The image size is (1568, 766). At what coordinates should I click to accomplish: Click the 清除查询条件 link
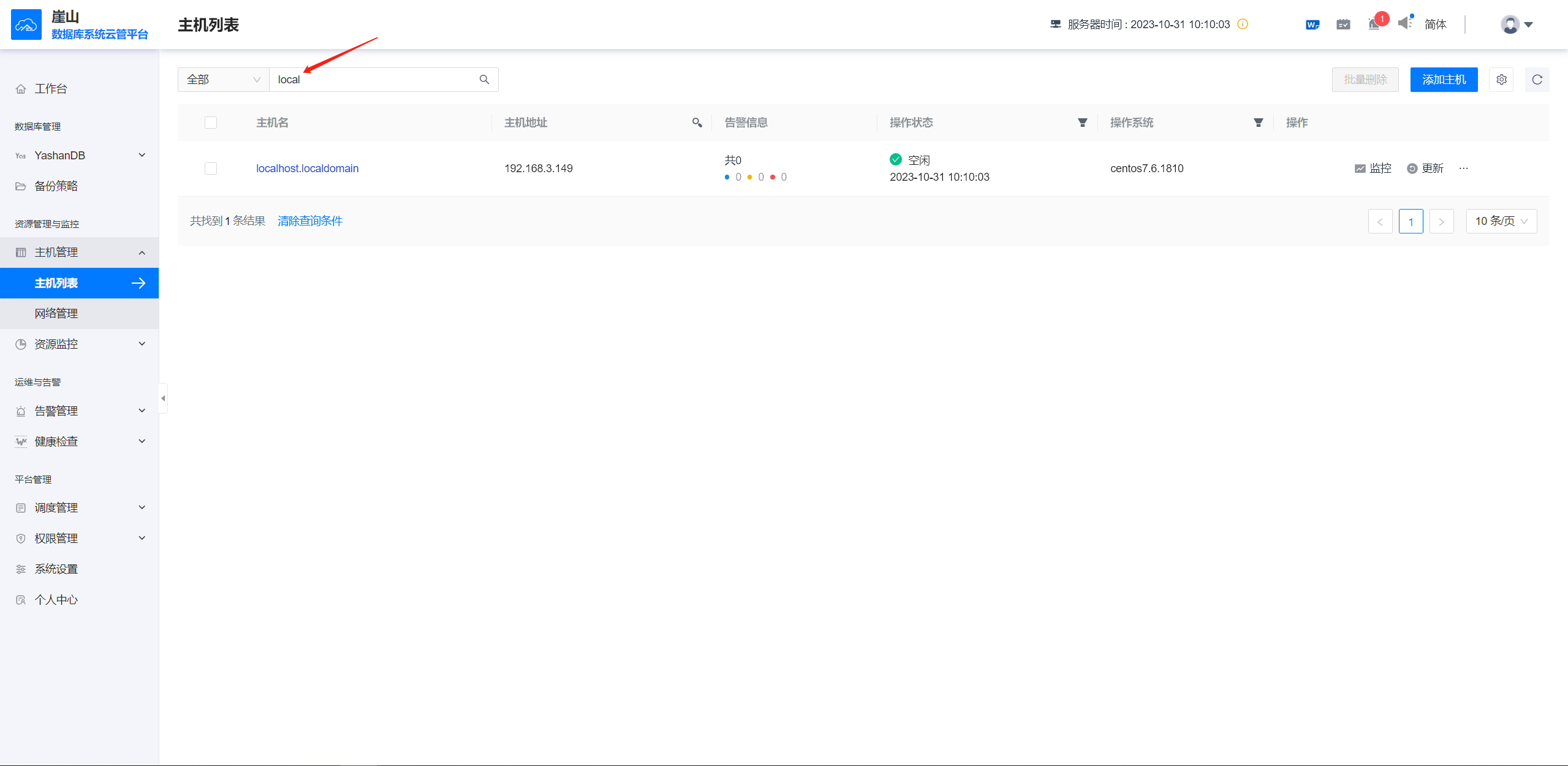click(x=309, y=221)
